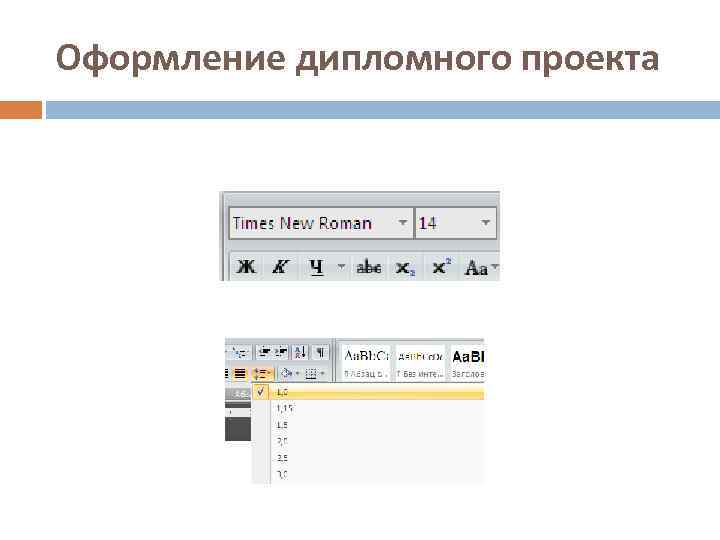Open shading color dropdown arrow
This screenshot has width=720, height=540.
coord(298,373)
